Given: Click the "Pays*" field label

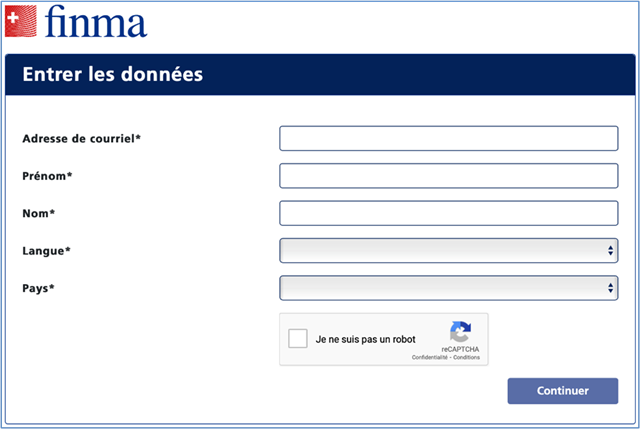Looking at the screenshot, I should [38, 289].
